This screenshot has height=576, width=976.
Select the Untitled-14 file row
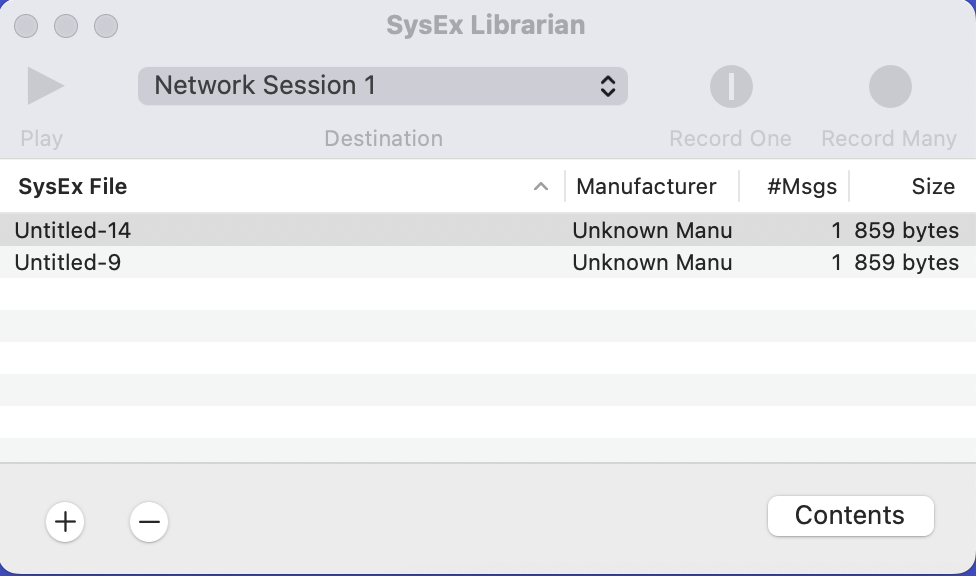(x=488, y=230)
